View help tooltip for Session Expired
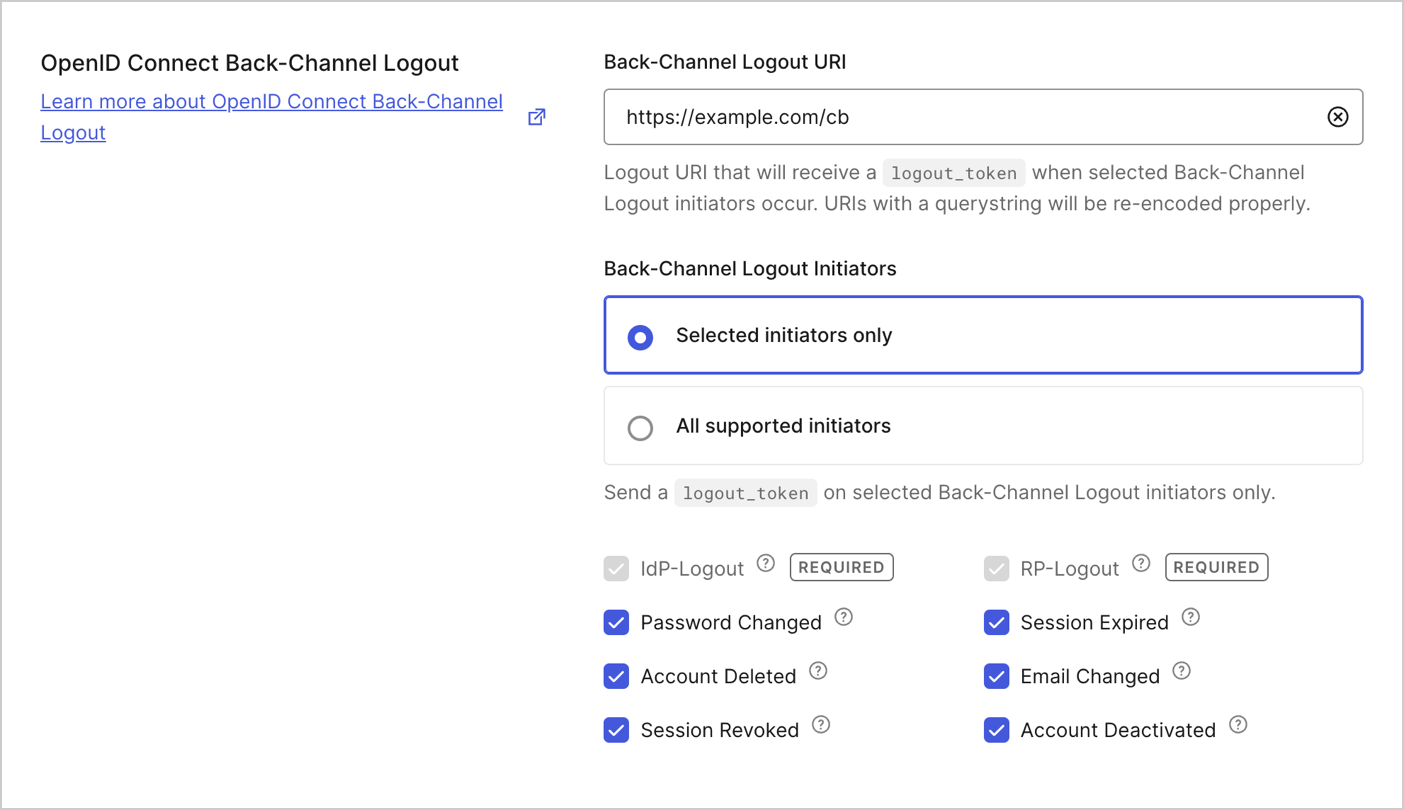This screenshot has width=1404, height=810. click(1190, 617)
